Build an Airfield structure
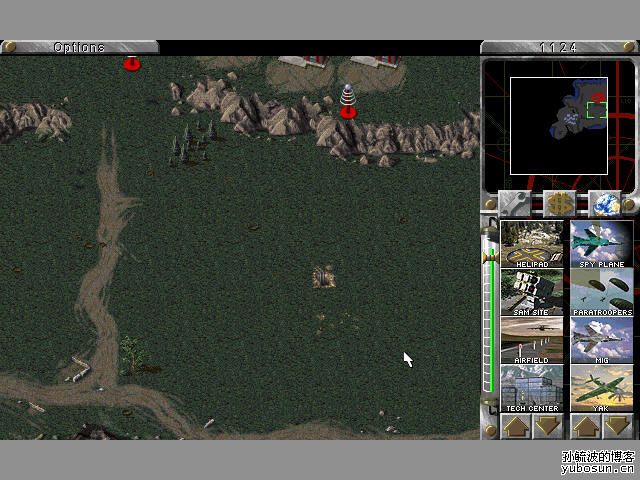 532,340
